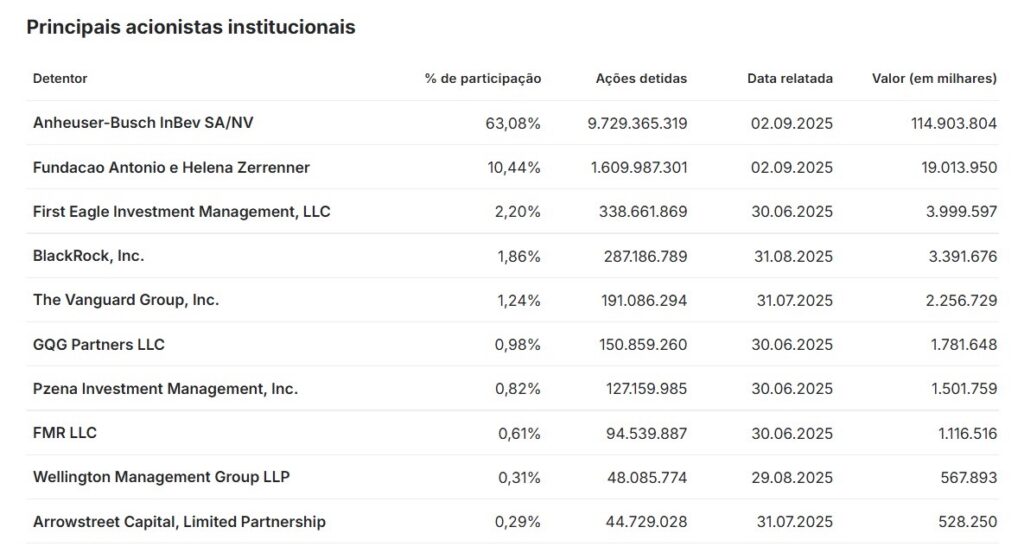Image resolution: width=1024 pixels, height=559 pixels.
Task: Click Pzena Investment Management, Inc.
Action: (165, 389)
